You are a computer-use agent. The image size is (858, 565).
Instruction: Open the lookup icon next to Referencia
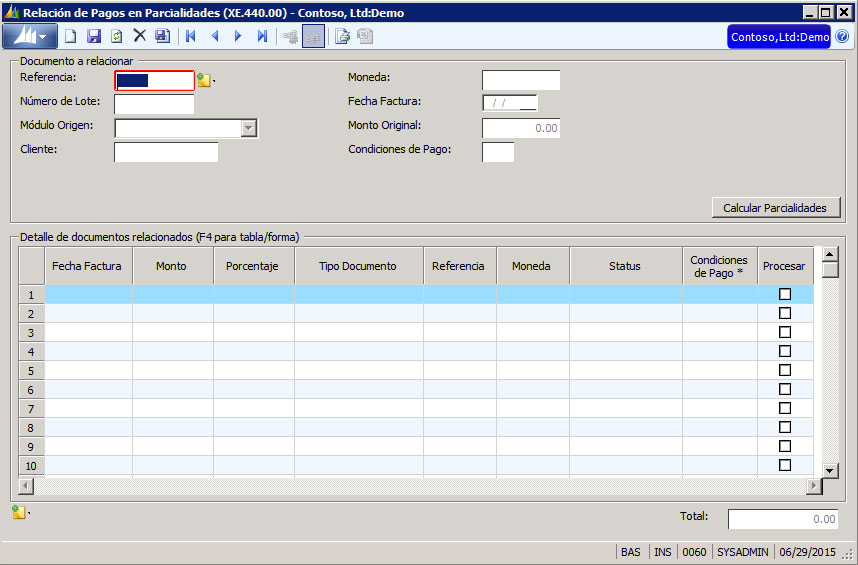204,81
